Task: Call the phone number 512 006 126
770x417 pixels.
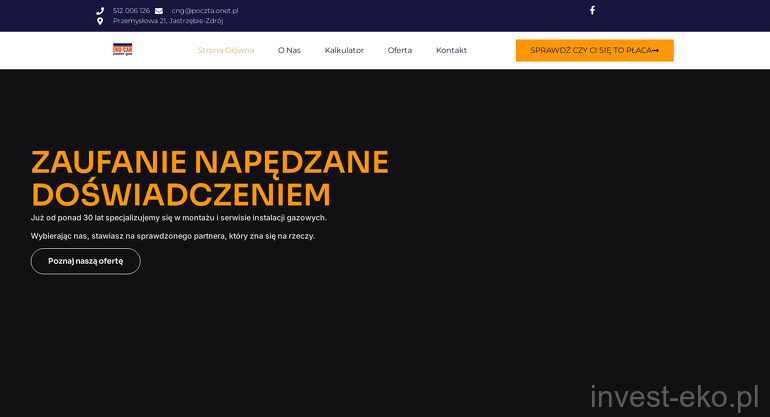Action: pos(131,11)
